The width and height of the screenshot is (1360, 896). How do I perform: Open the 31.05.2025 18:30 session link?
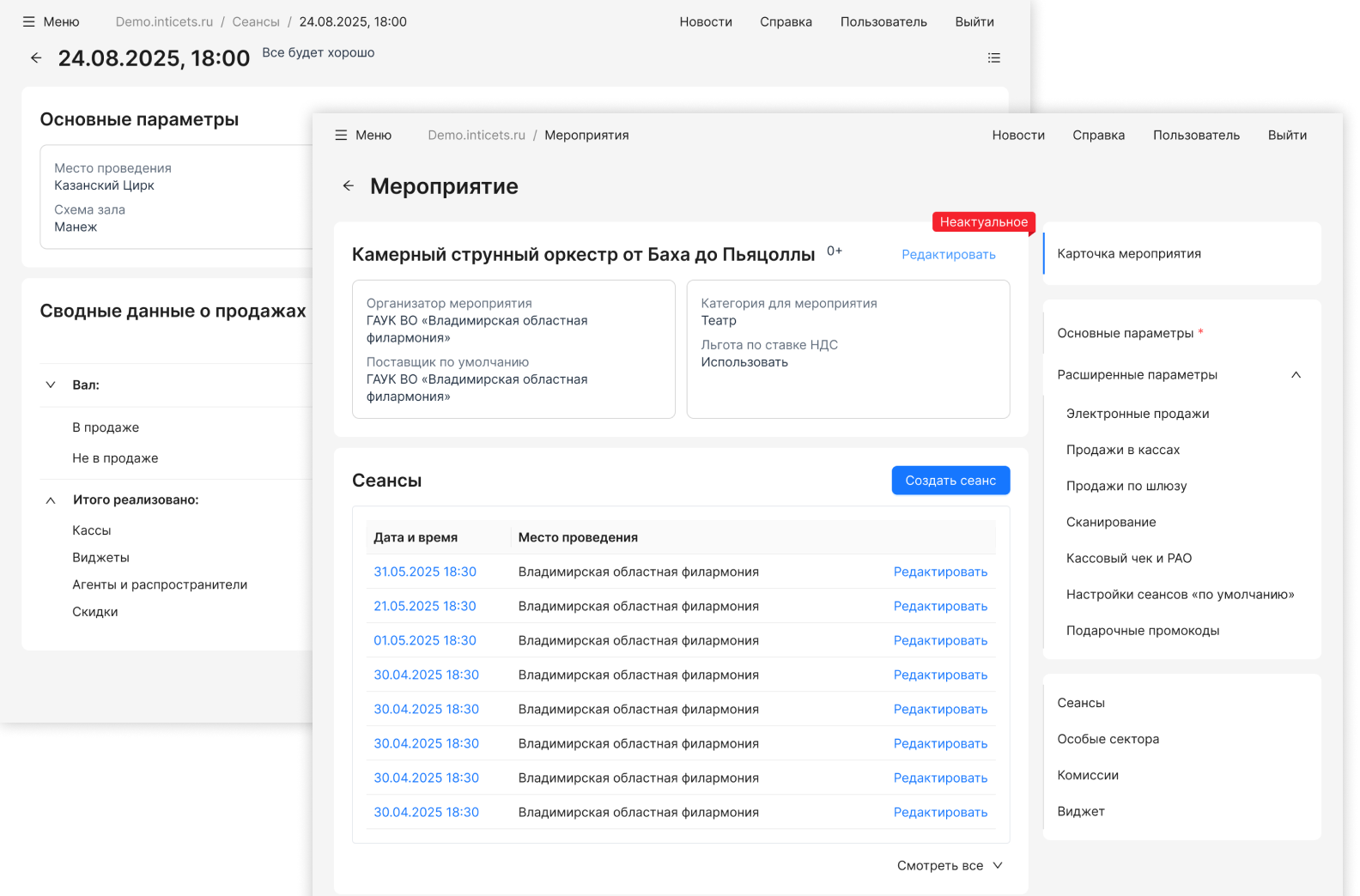(424, 572)
